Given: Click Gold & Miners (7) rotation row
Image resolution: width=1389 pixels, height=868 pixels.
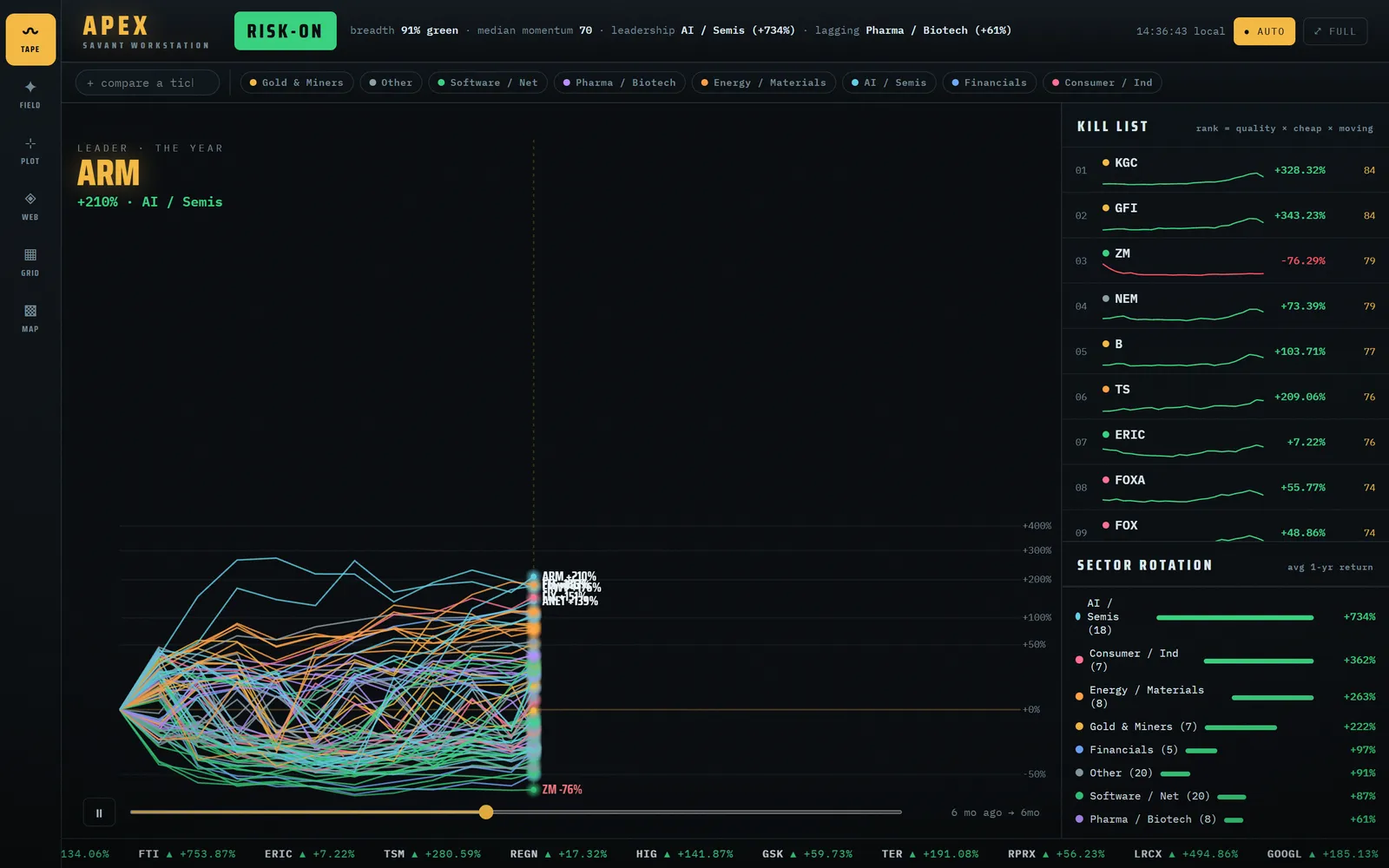Looking at the screenshot, I should tap(1226, 727).
